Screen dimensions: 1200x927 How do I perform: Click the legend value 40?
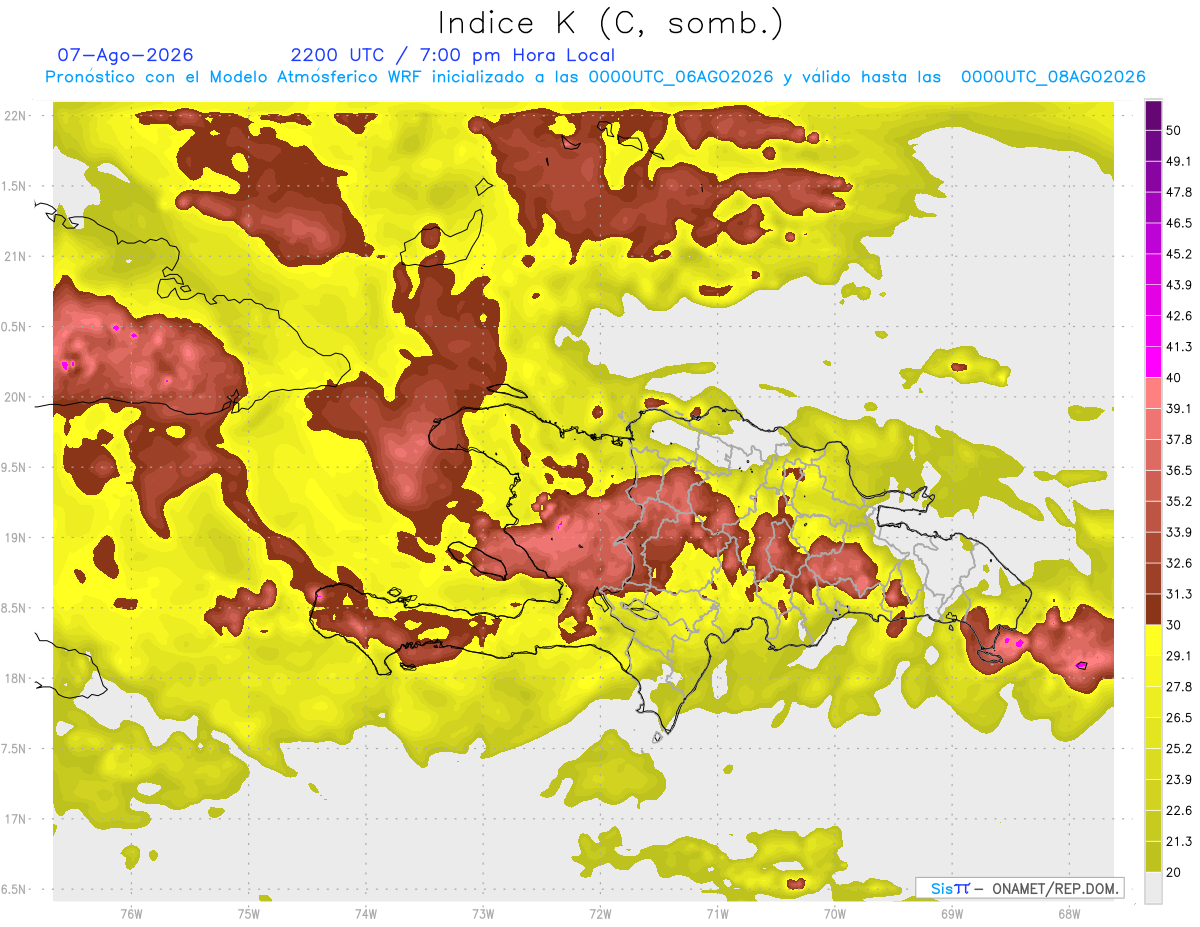tap(1176, 378)
